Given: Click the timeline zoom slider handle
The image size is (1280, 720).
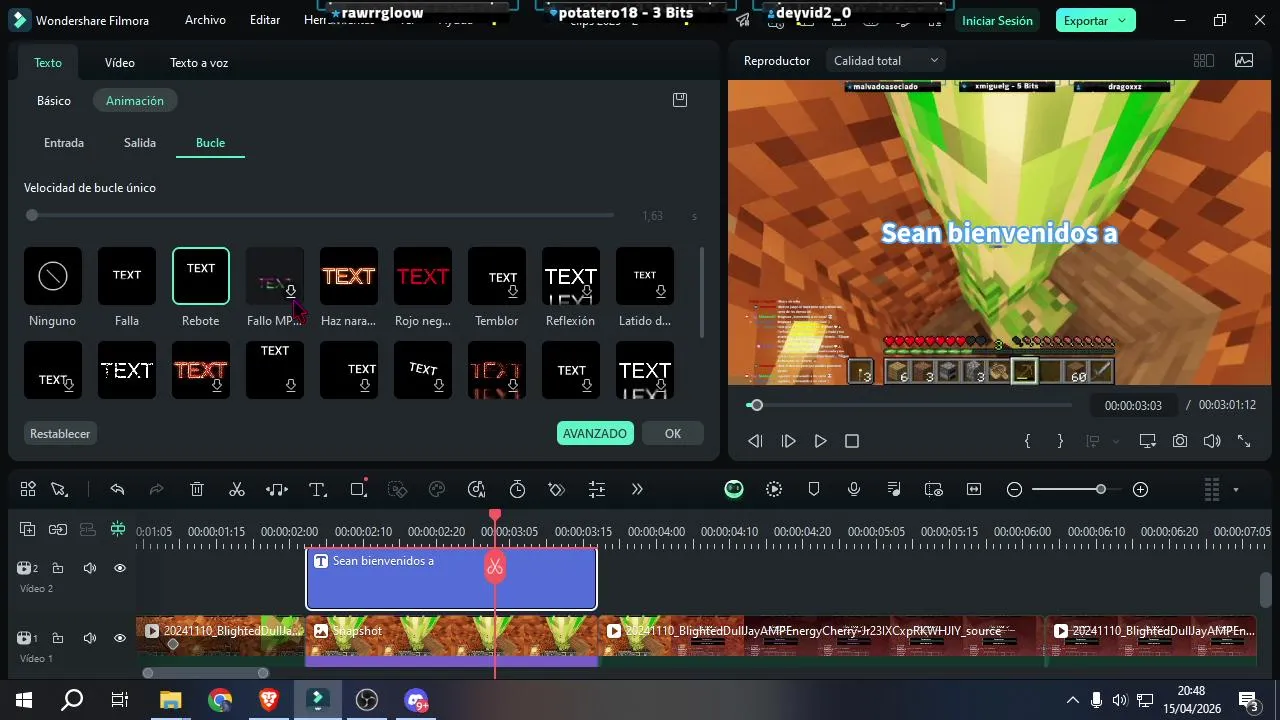Looking at the screenshot, I should (1101, 489).
